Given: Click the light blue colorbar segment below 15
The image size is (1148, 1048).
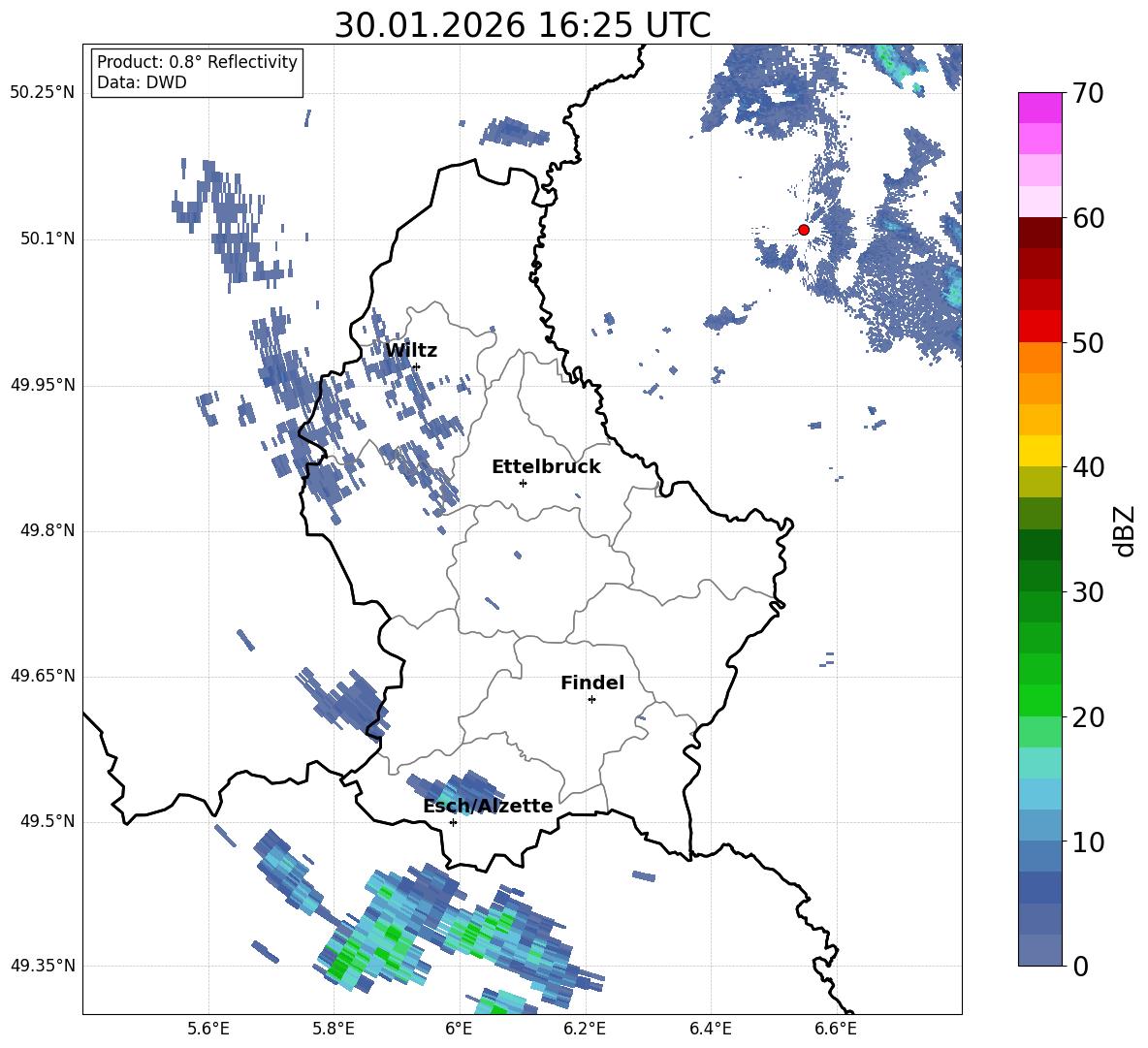Looking at the screenshot, I should 1039,794.
